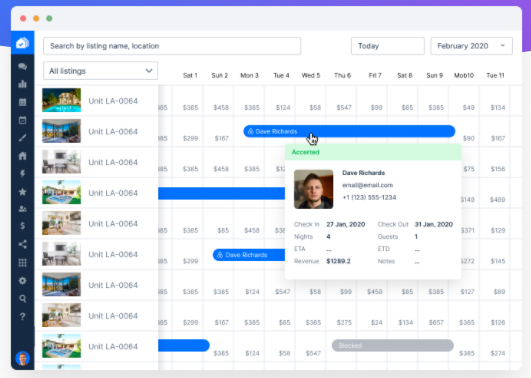
Task: Open the apps grid icon
Action: tap(22, 262)
